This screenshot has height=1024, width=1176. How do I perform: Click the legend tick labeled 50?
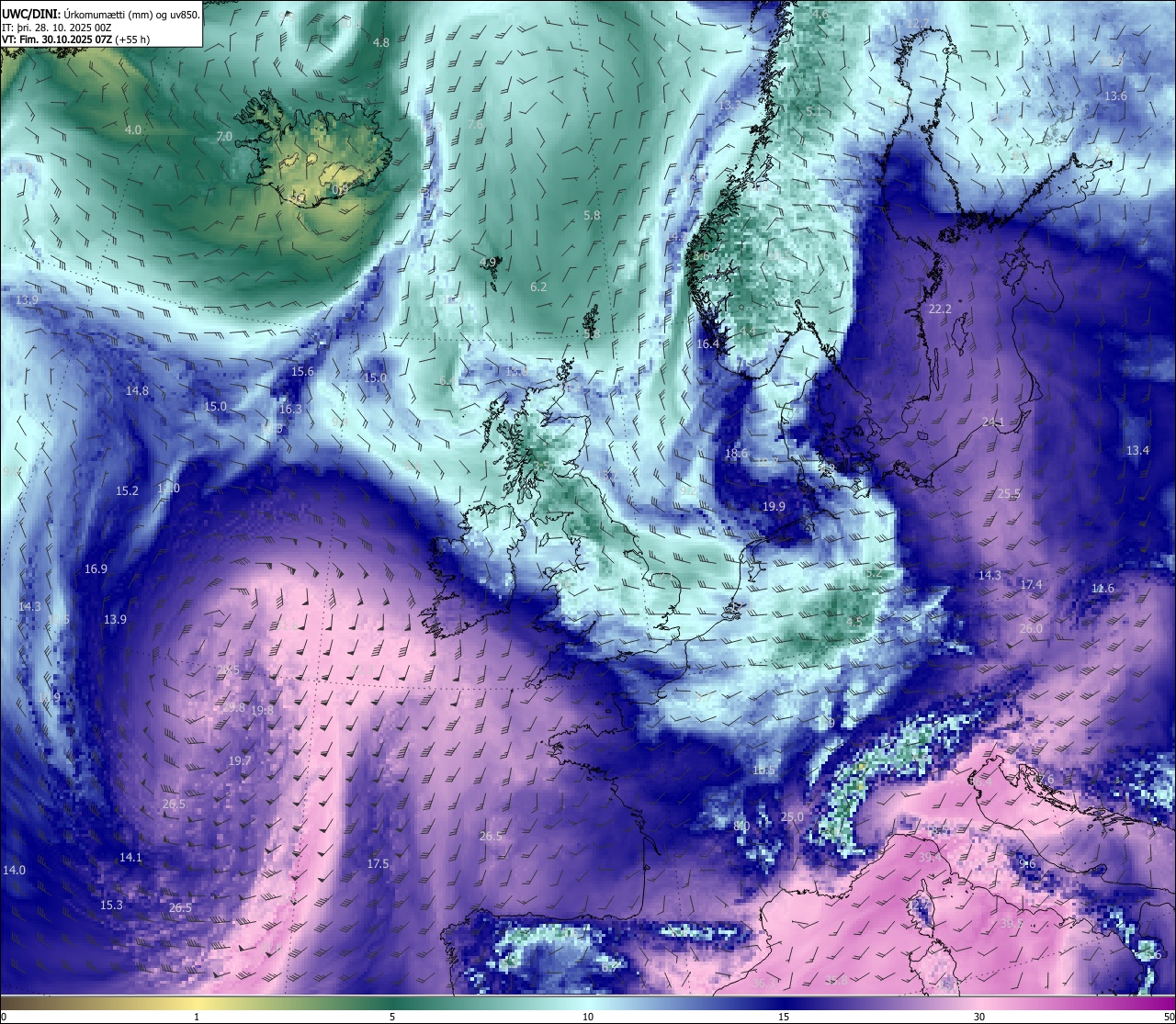1169,1017
